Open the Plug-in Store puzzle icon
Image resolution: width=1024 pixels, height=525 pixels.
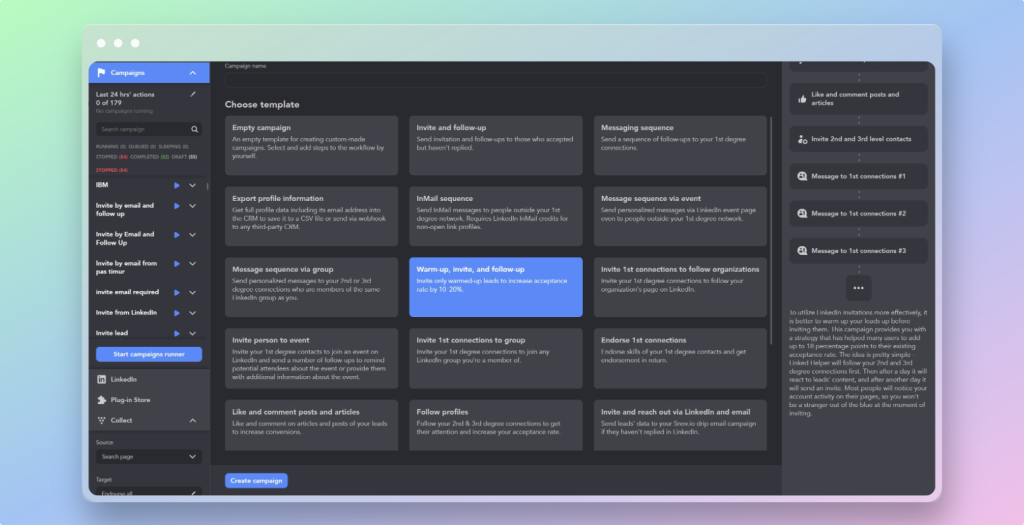click(102, 400)
